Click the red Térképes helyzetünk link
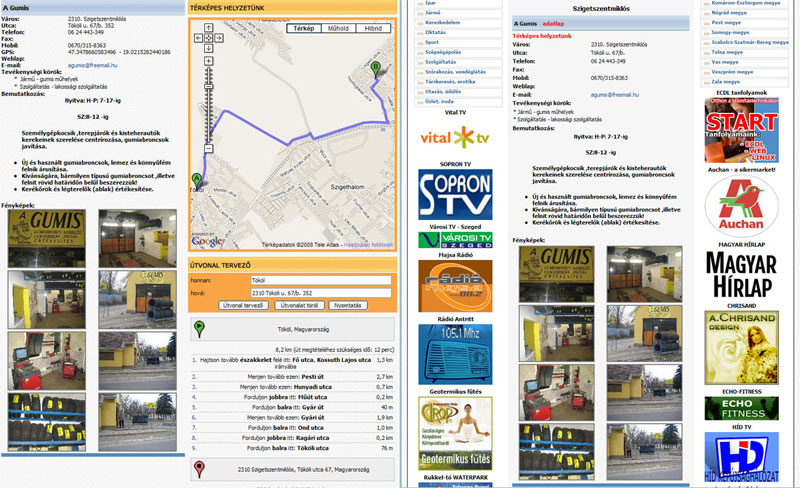 [x=542, y=36]
